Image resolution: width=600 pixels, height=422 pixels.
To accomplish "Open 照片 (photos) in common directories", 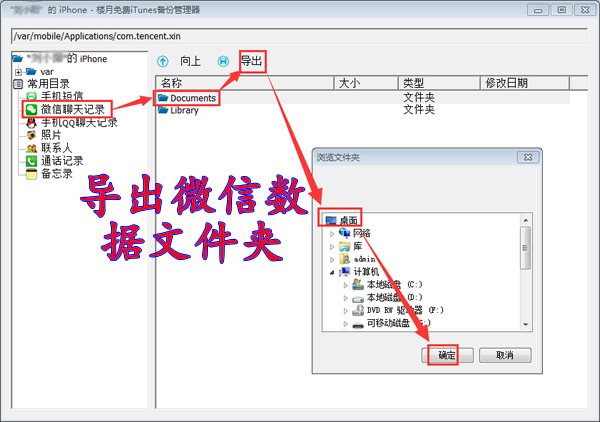I will pos(50,135).
